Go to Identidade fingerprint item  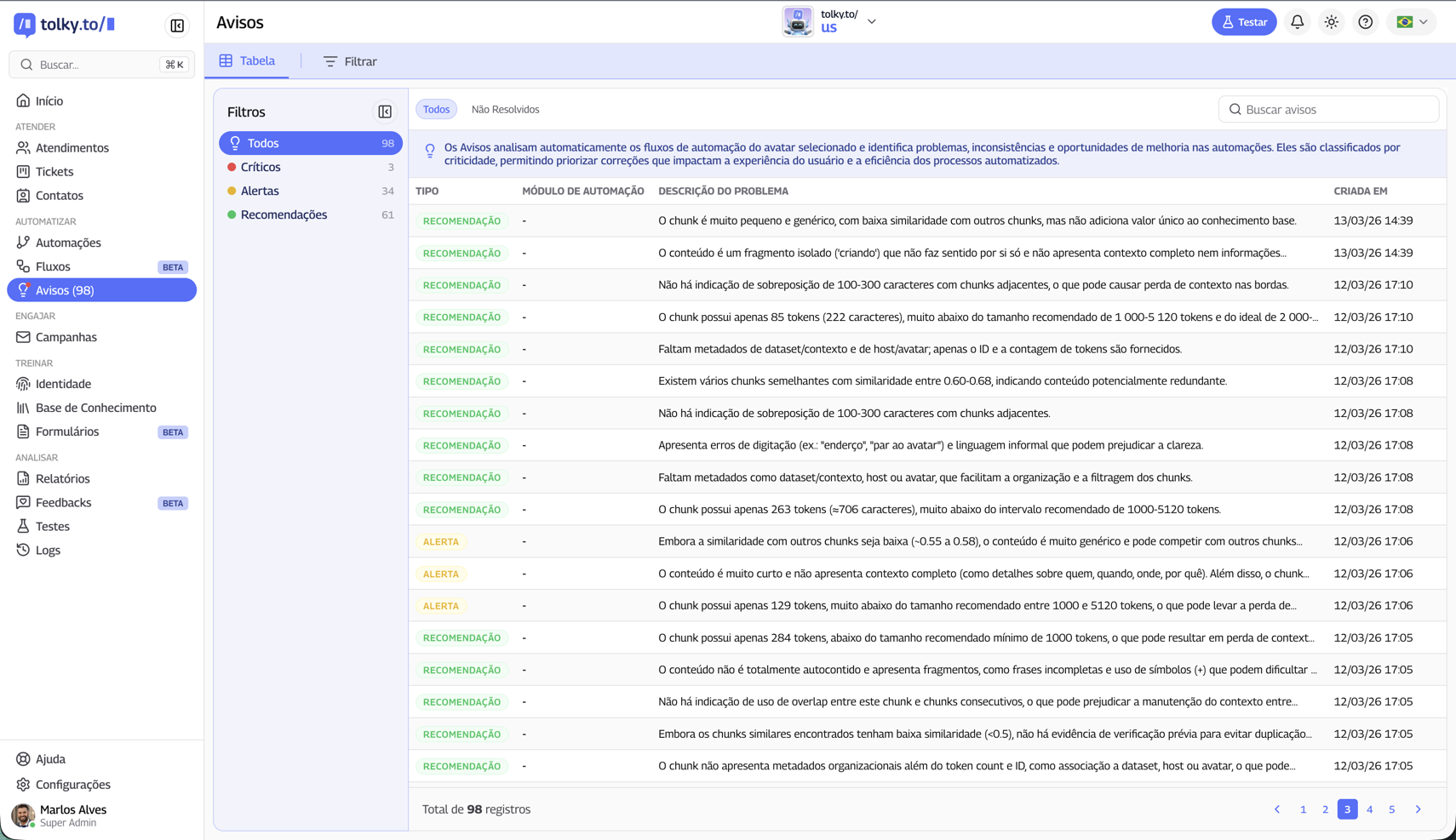(x=63, y=384)
